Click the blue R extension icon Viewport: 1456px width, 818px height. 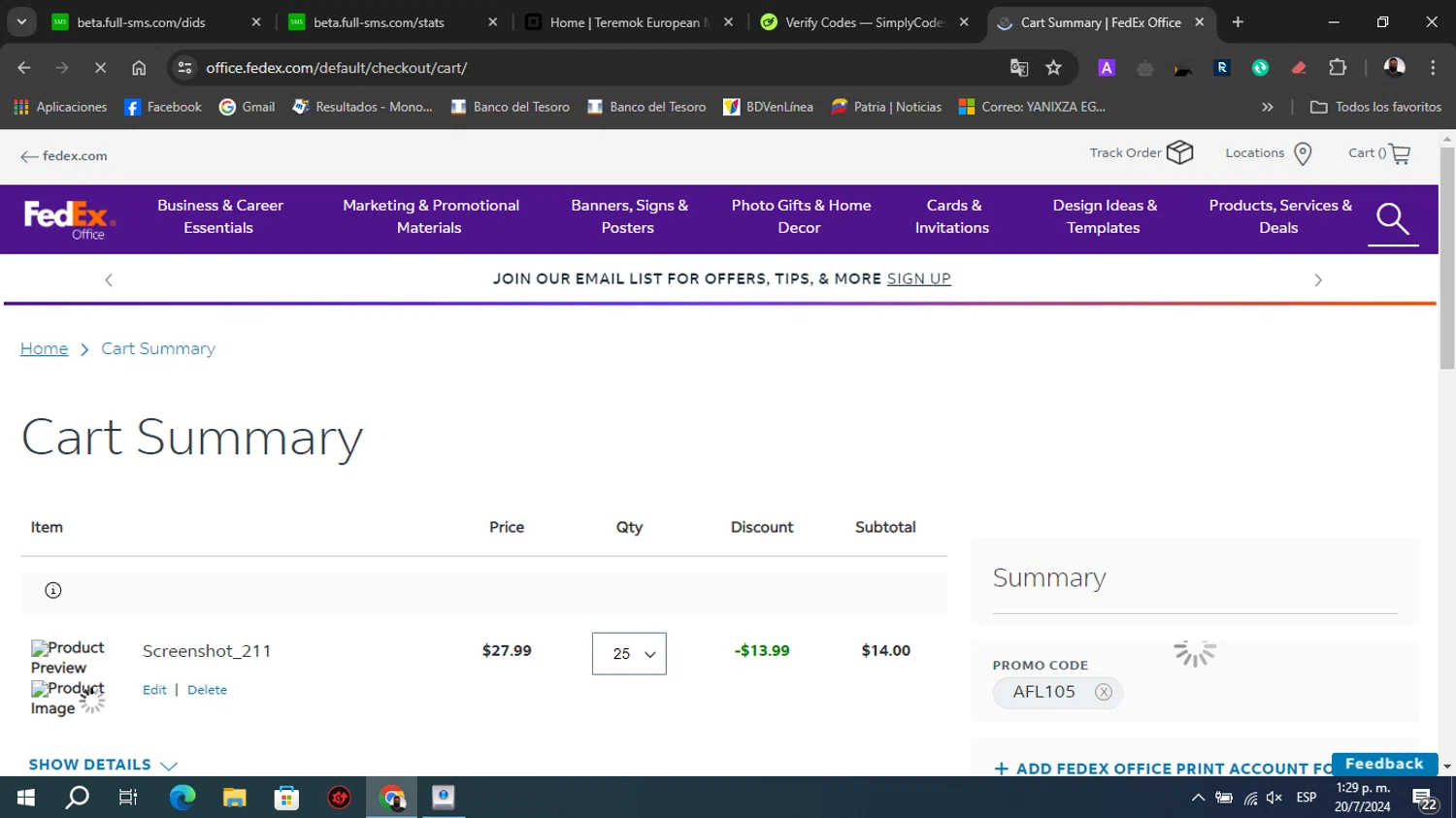[x=1222, y=68]
